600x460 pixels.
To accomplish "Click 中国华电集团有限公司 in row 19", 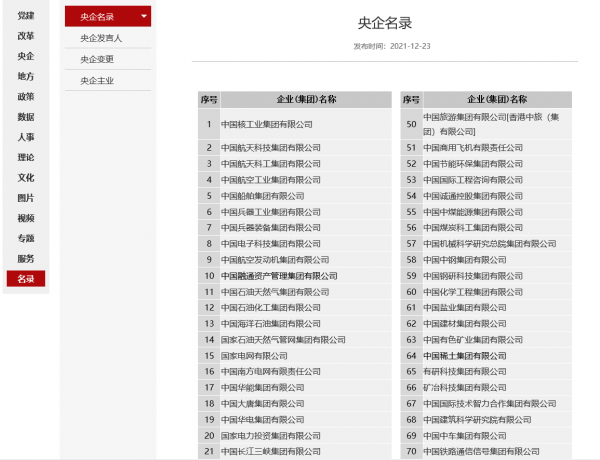I will tap(262, 420).
